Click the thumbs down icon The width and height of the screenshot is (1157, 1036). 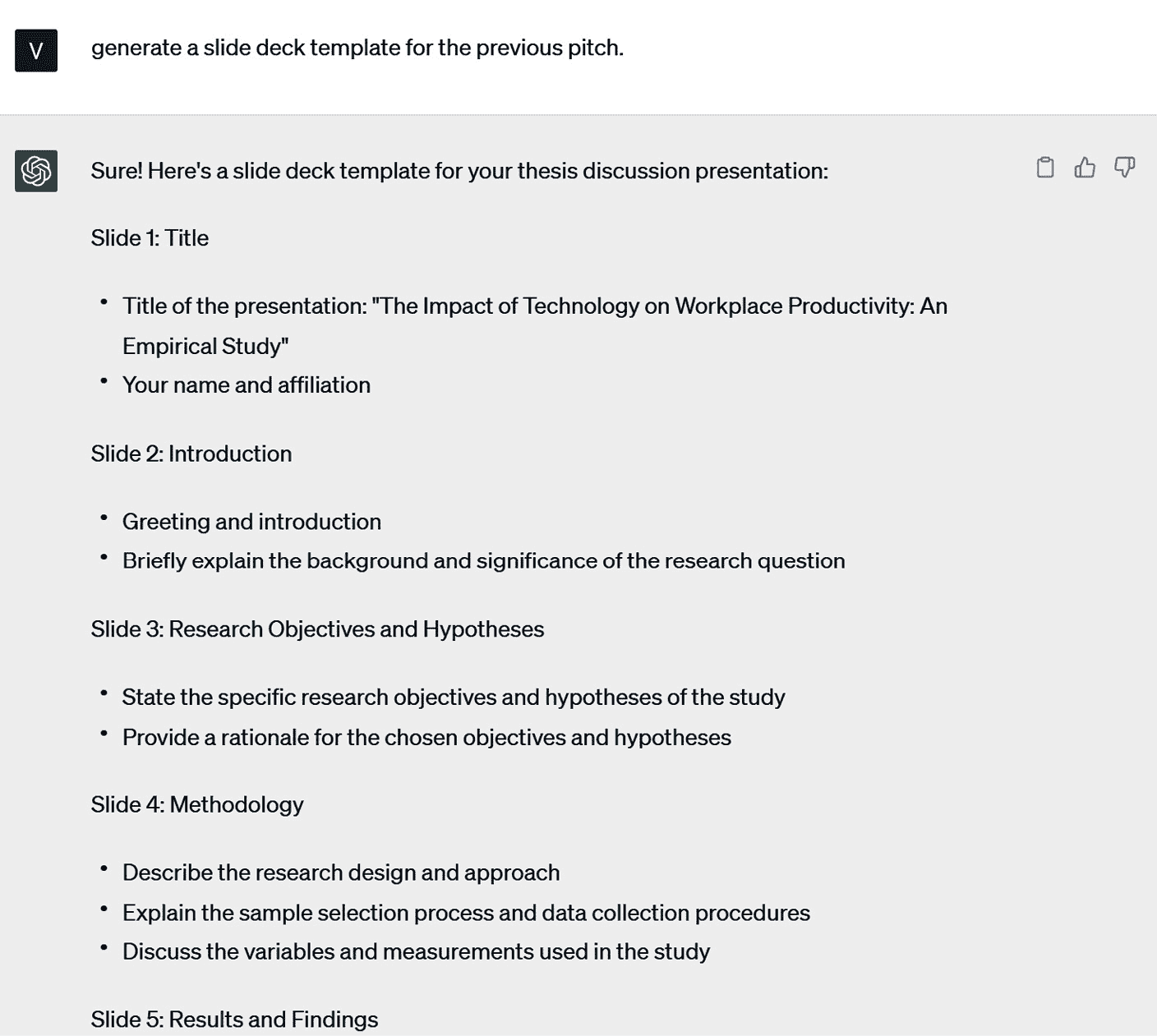point(1124,168)
